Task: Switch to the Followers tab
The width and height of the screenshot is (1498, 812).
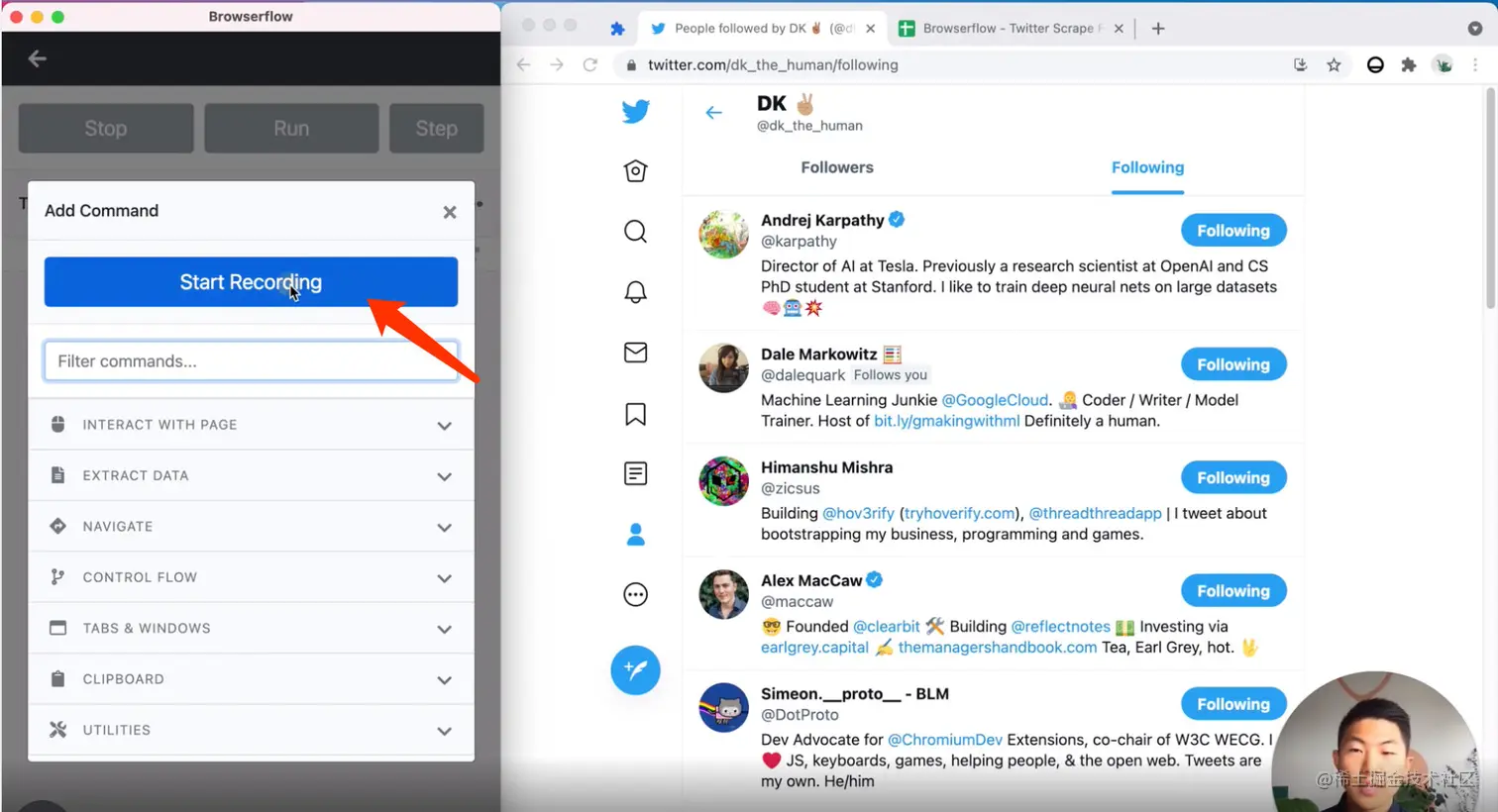Action: [837, 167]
